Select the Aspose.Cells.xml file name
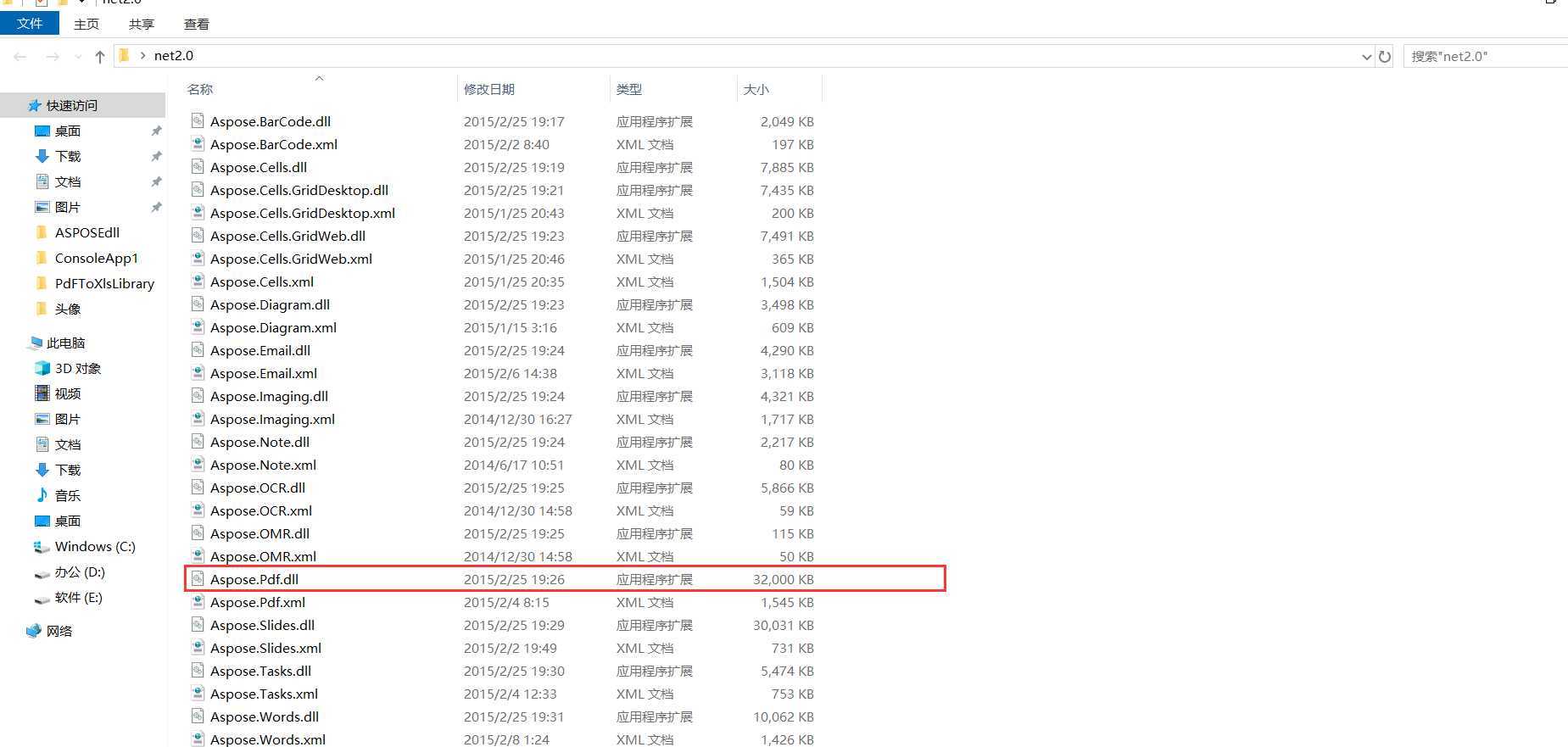 click(262, 282)
